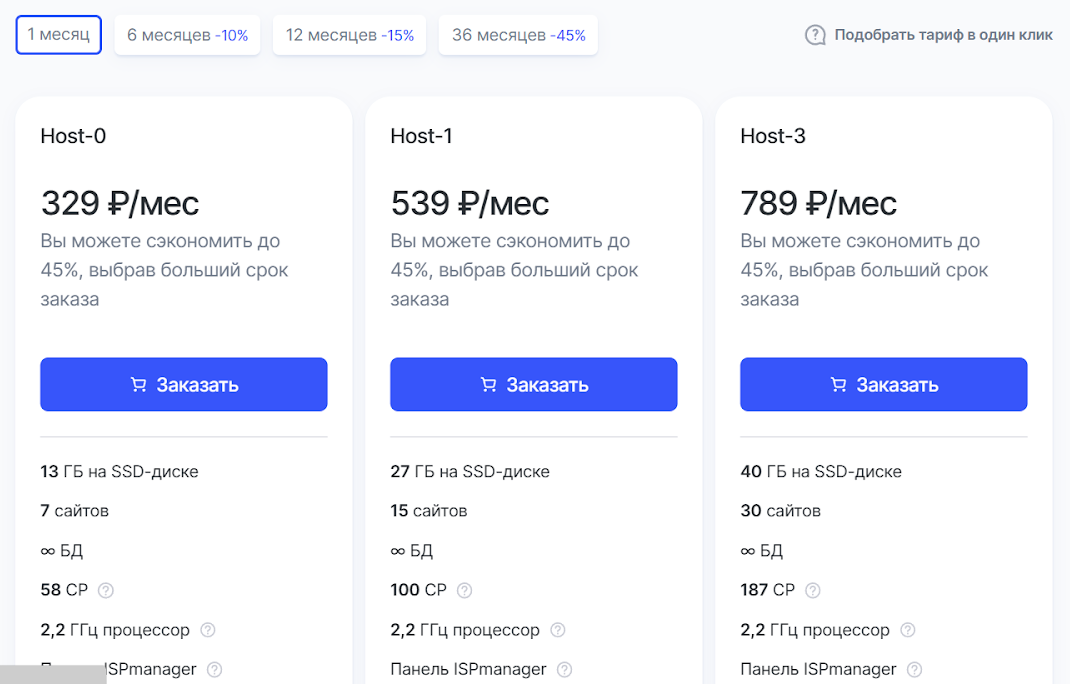Show help for 187 CP in Host-3
Screen dimensions: 1070x684
point(813,590)
